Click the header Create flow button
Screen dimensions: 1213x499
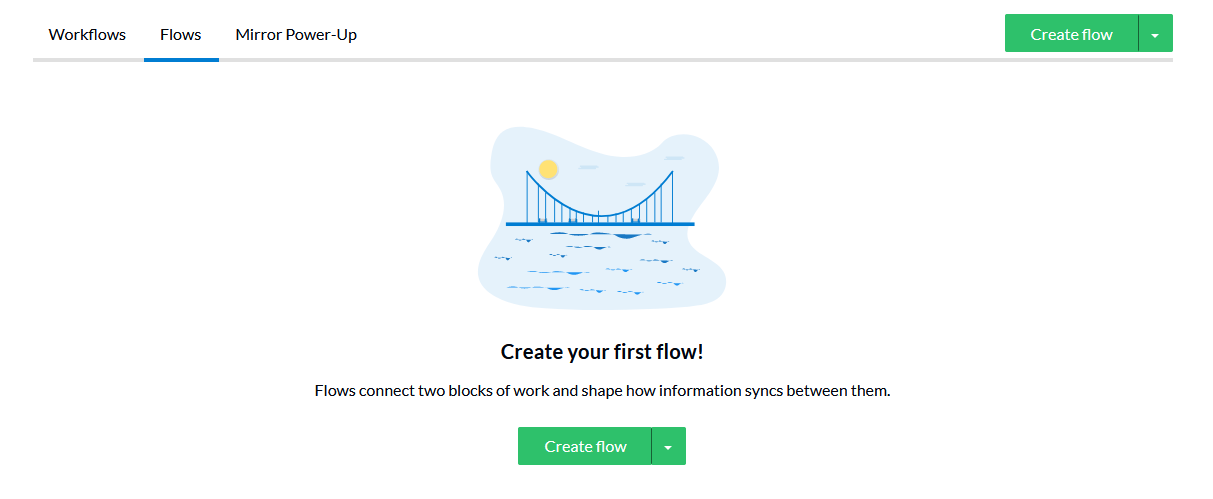coord(1071,34)
